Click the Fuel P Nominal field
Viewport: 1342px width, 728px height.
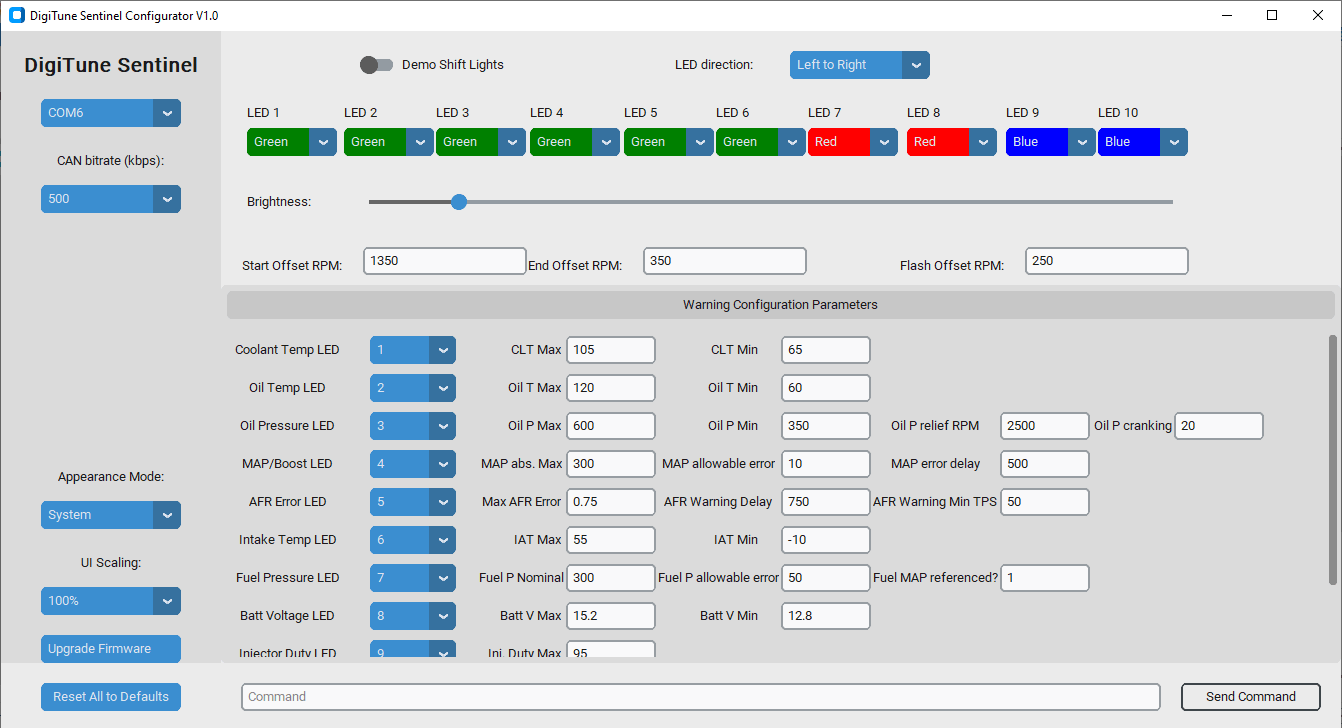611,578
